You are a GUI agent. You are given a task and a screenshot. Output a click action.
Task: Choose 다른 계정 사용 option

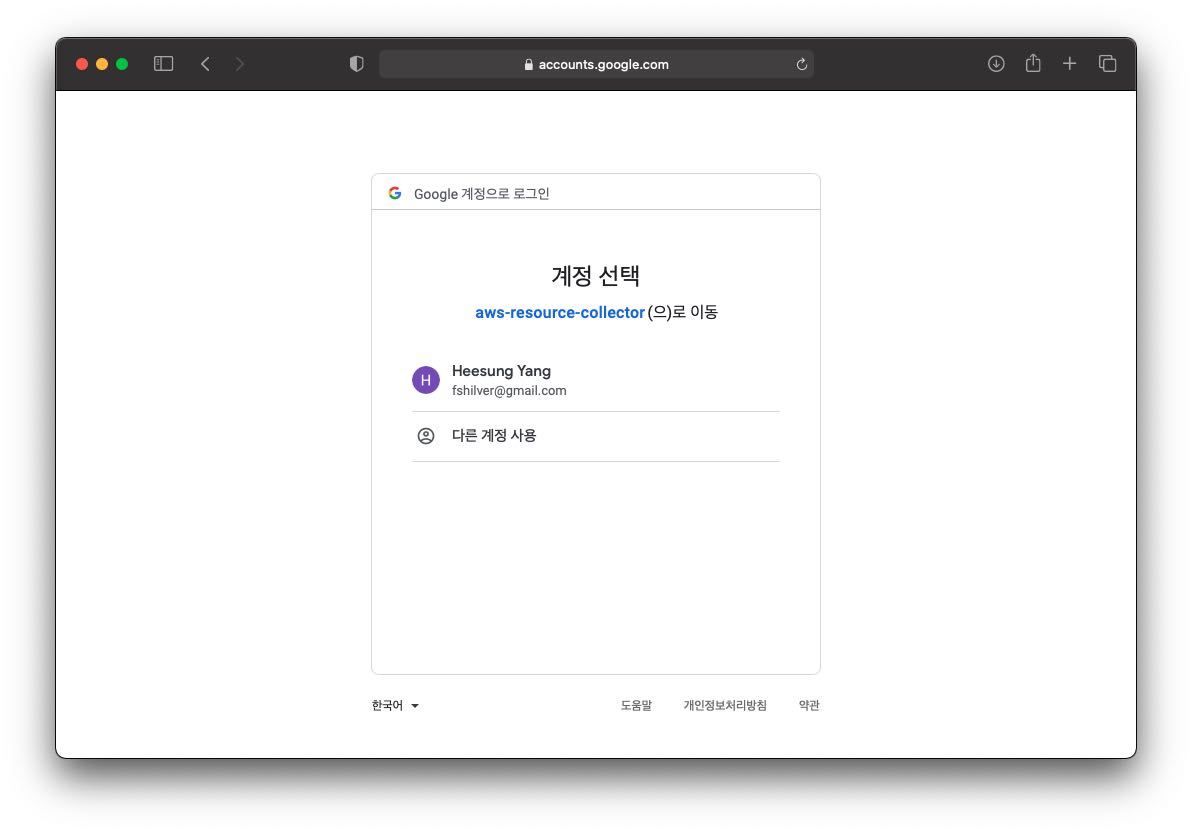[x=596, y=436]
